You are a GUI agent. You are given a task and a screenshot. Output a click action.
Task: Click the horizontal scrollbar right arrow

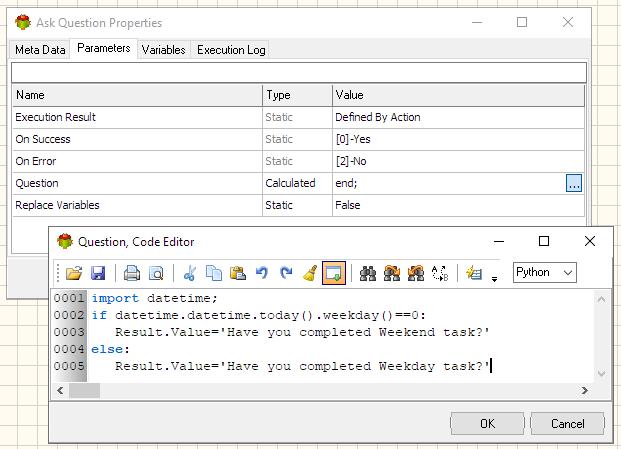click(x=585, y=391)
